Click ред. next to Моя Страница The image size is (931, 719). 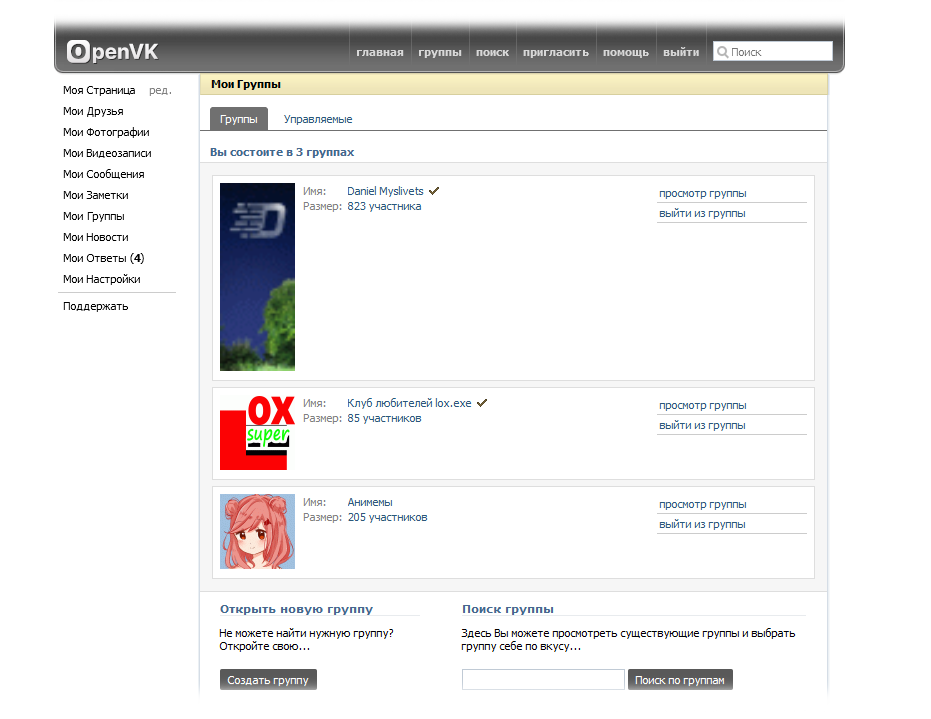pyautogui.click(x=160, y=90)
